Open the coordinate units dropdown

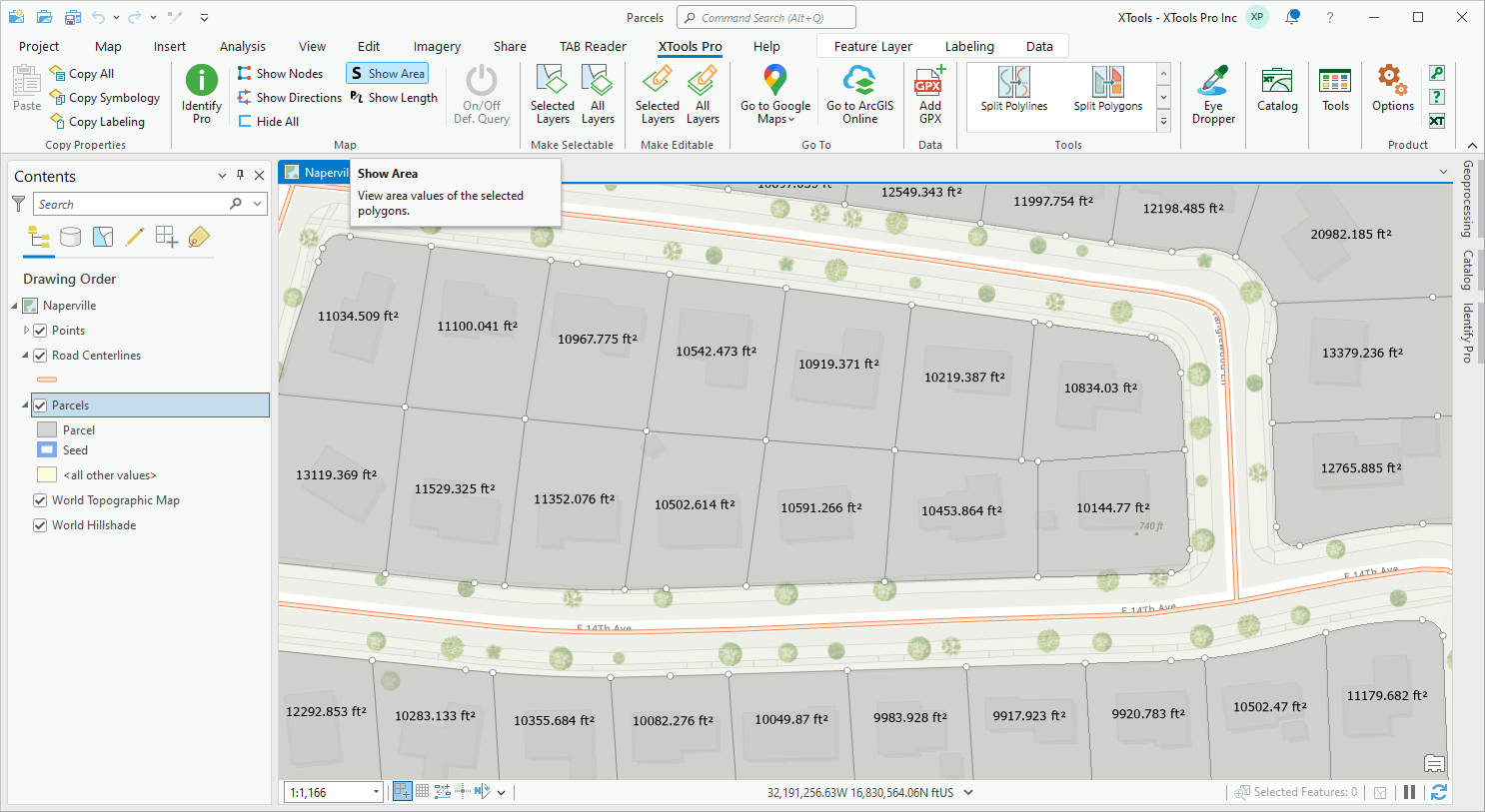[967, 792]
